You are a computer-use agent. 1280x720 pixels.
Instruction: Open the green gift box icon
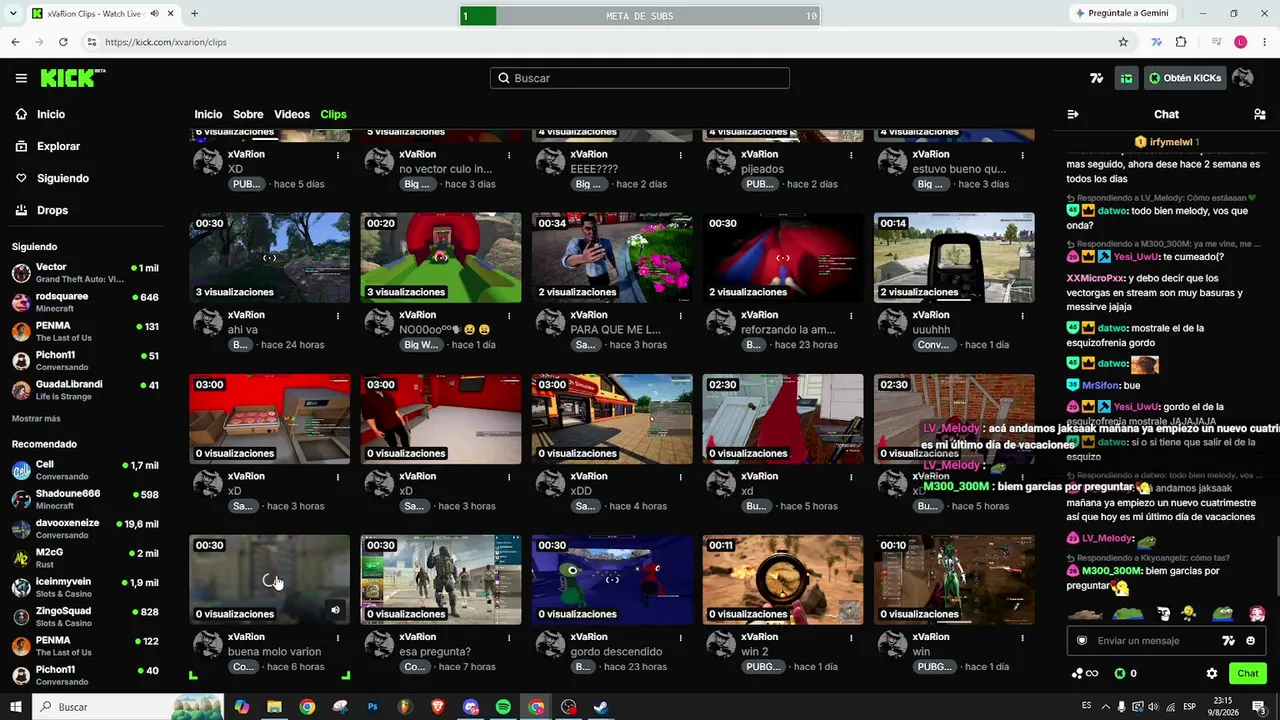tap(1126, 78)
